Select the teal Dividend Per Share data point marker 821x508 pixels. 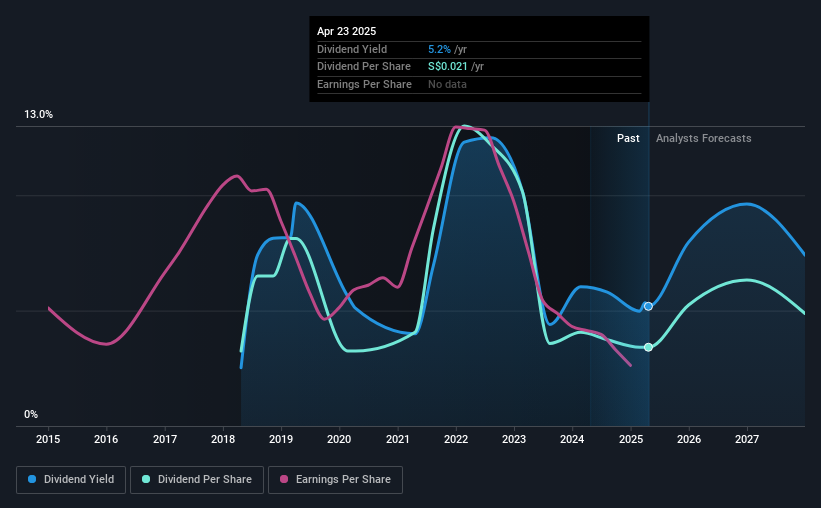[648, 347]
